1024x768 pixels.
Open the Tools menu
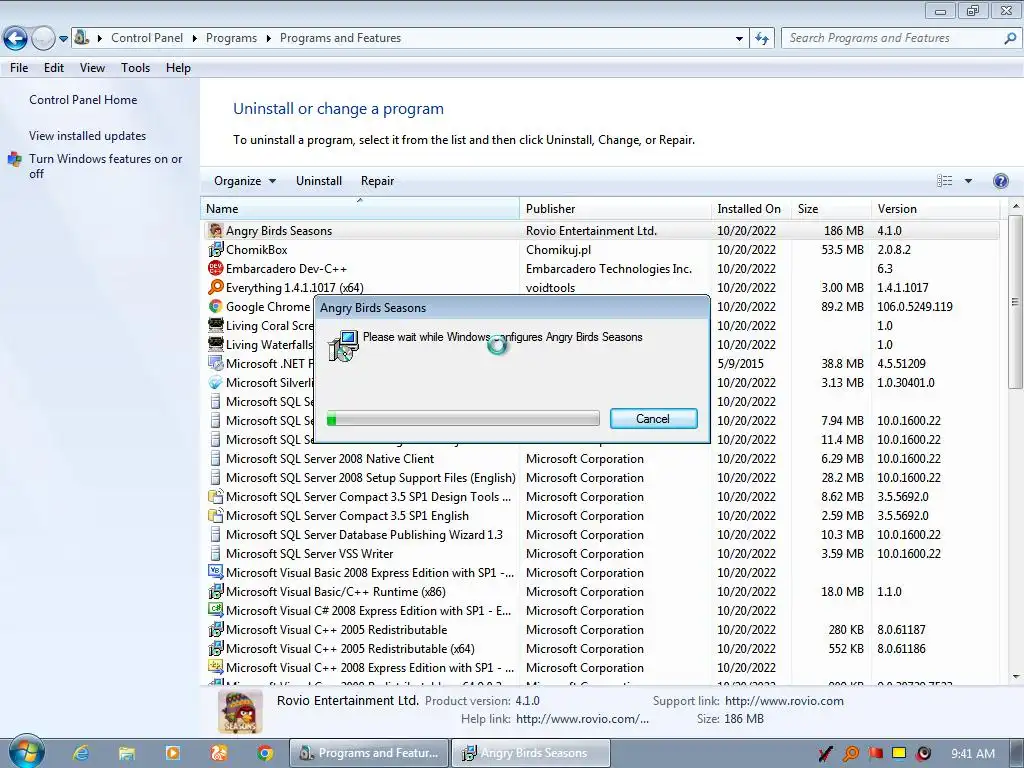tap(135, 68)
